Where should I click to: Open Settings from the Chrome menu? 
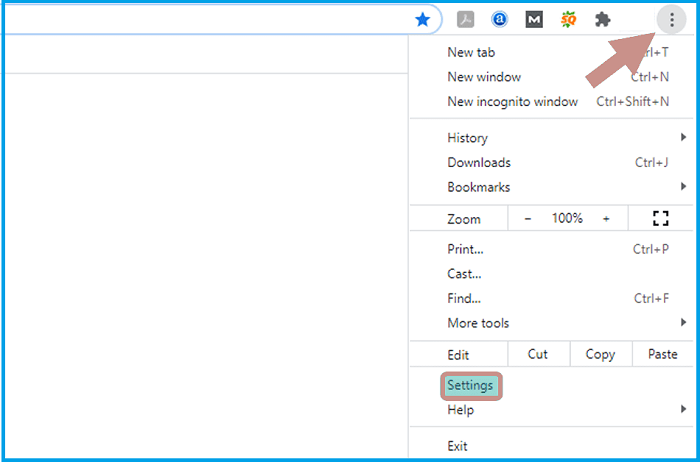(x=551, y=385)
